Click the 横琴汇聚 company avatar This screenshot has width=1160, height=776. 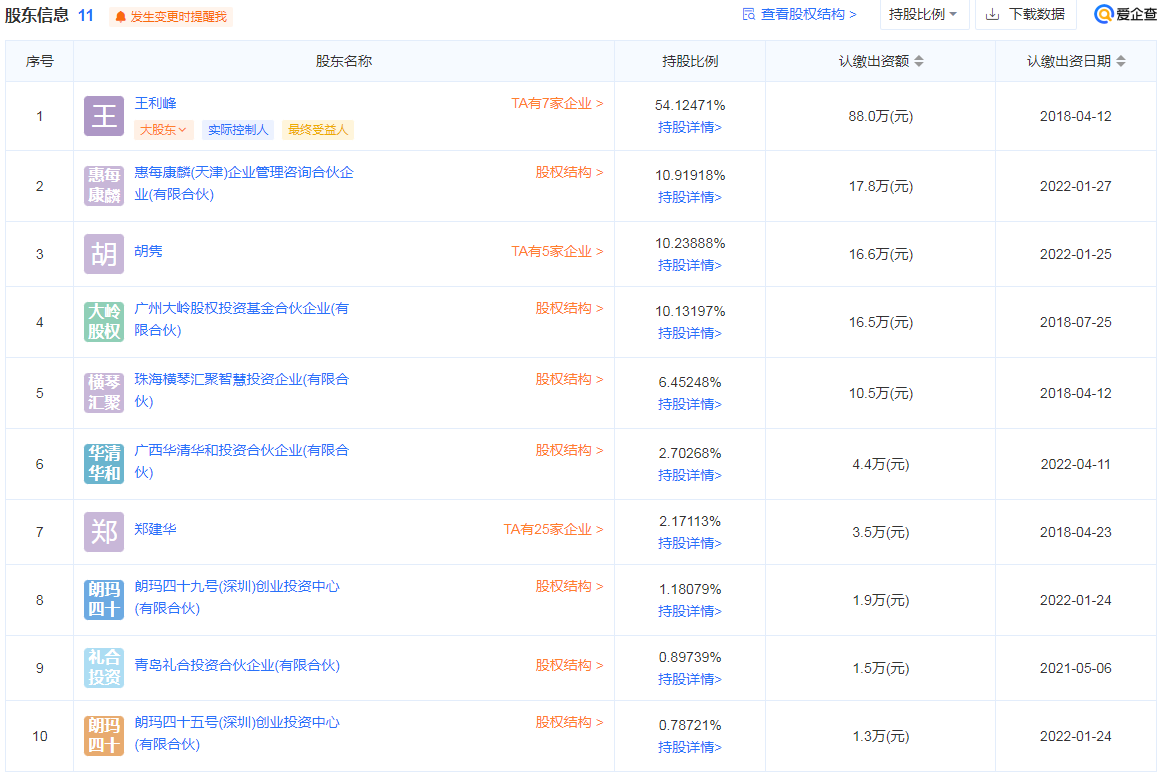click(x=104, y=392)
